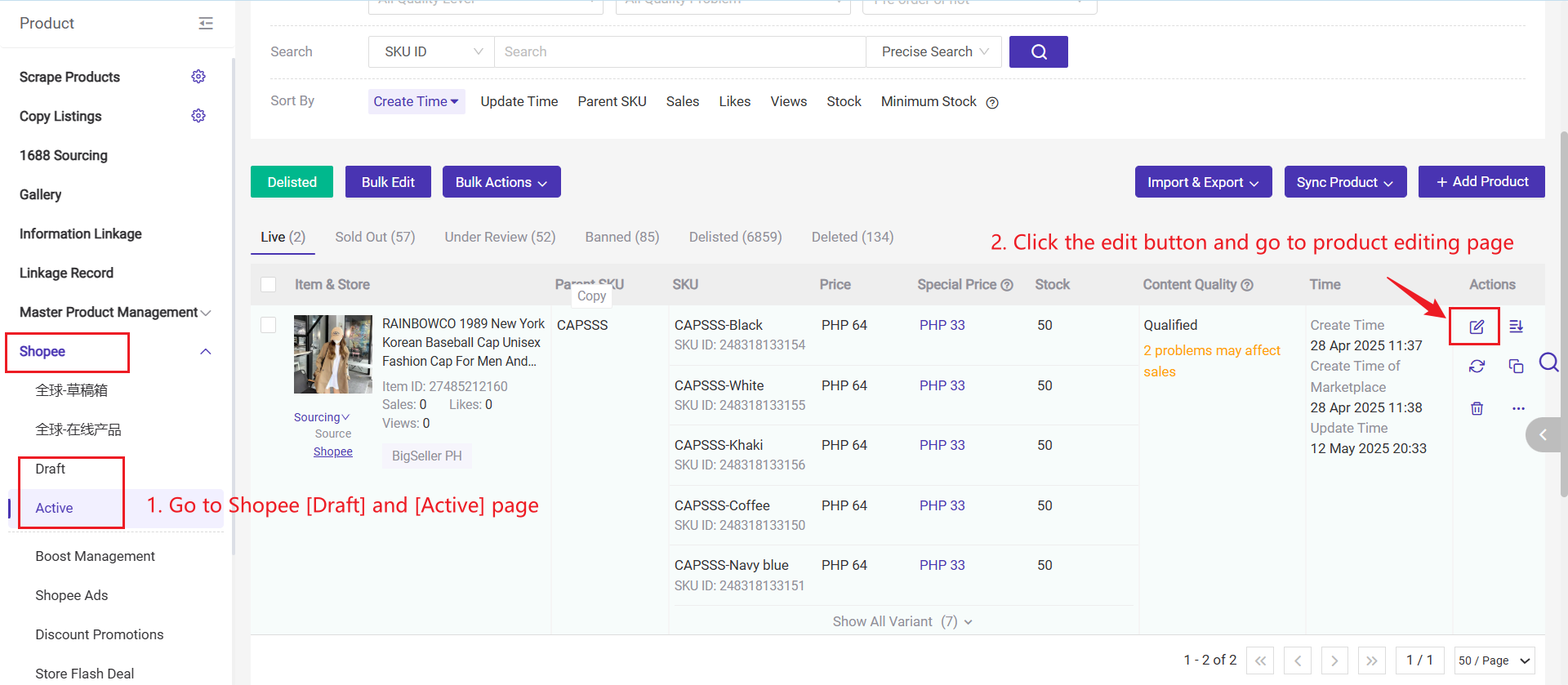The width and height of the screenshot is (1568, 685).
Task: Expand Show All Variant (7)
Action: [x=902, y=621]
